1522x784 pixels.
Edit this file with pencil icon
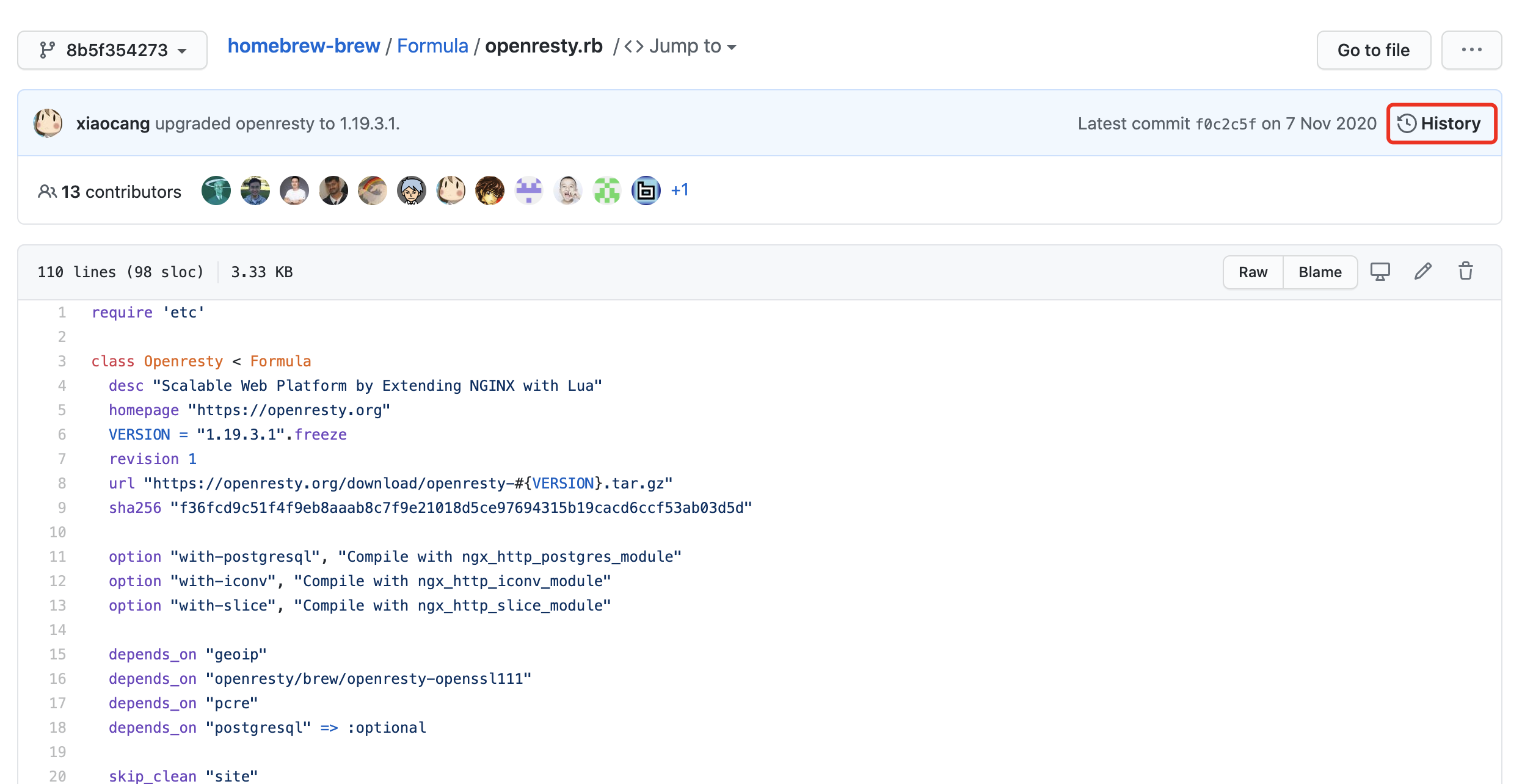(x=1422, y=272)
